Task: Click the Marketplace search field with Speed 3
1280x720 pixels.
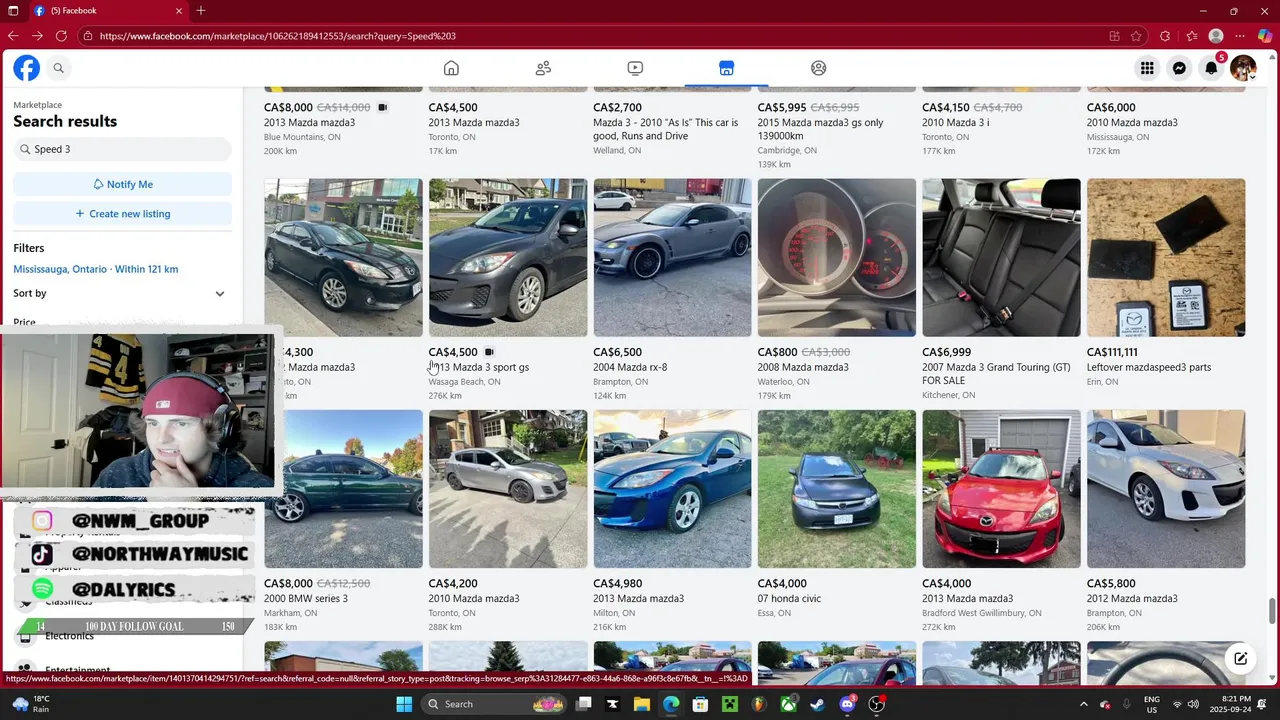Action: [122, 149]
